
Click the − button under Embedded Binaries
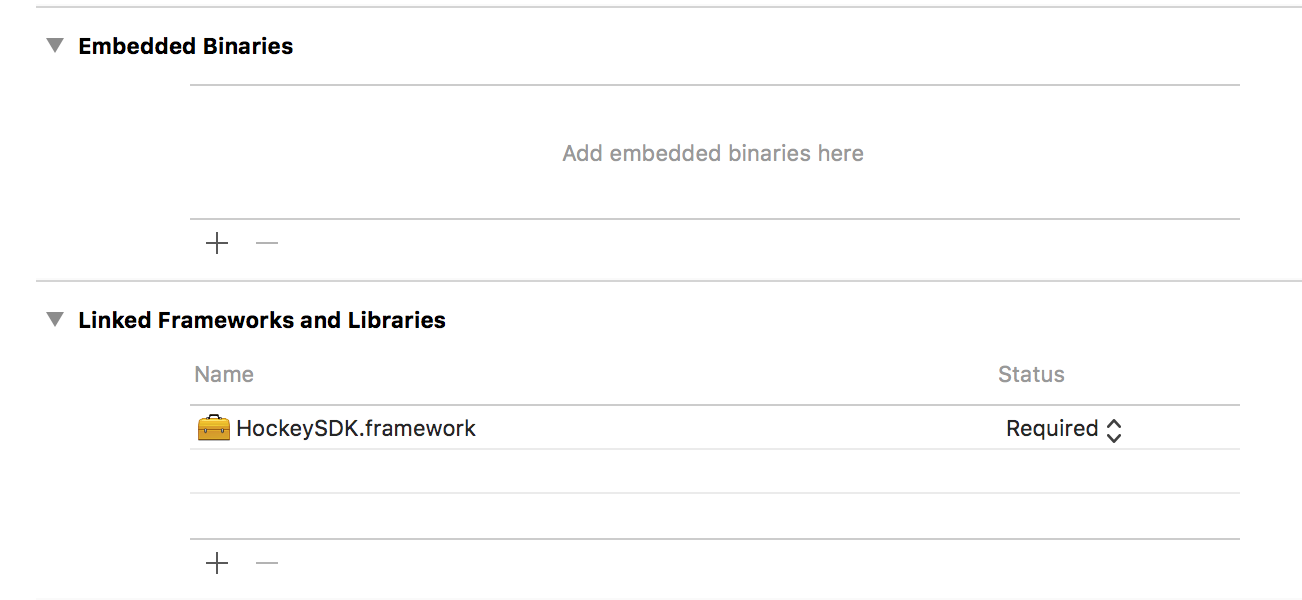click(266, 242)
